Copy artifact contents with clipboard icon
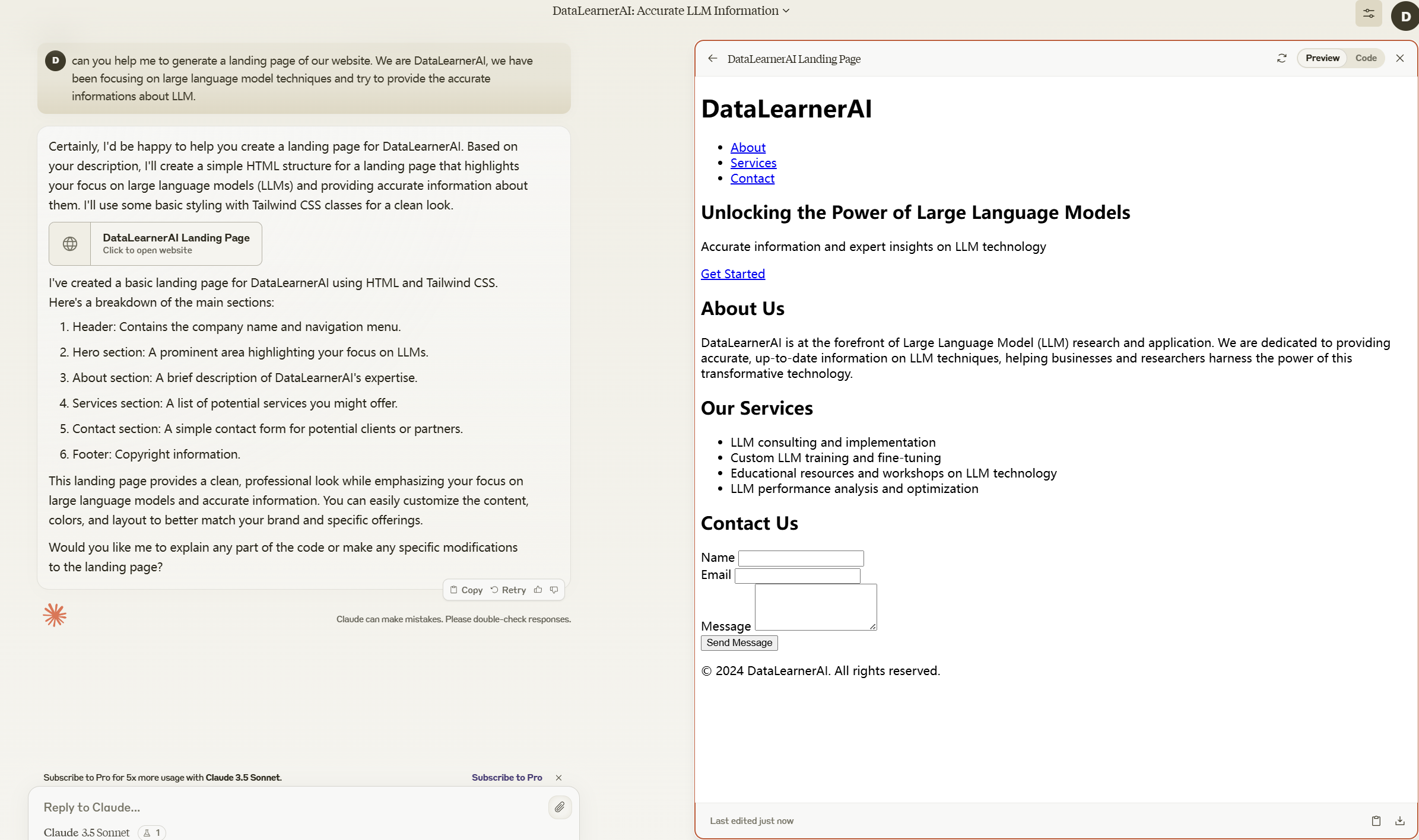 coord(1376,820)
